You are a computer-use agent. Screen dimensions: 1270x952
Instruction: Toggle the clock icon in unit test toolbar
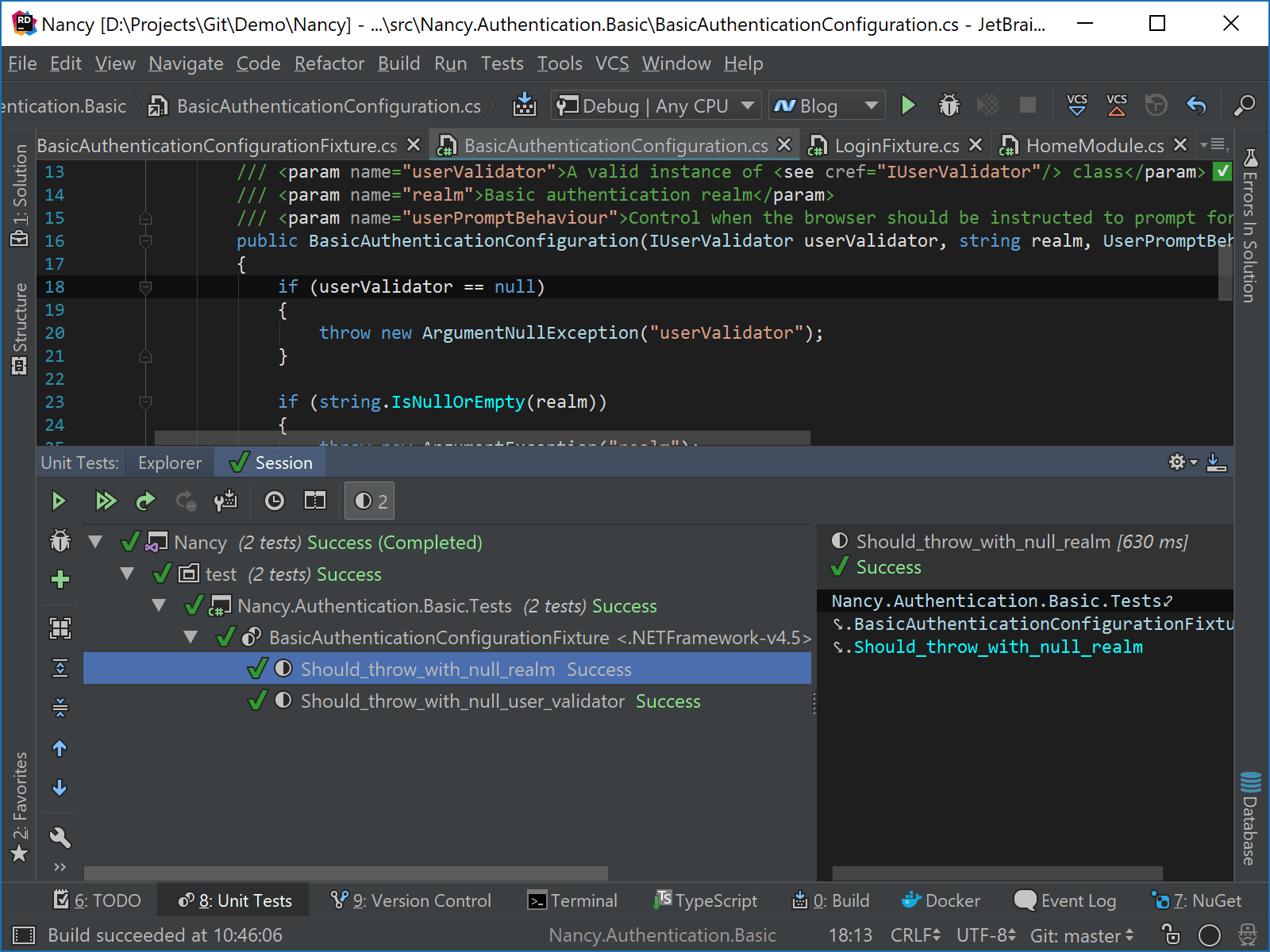(274, 501)
